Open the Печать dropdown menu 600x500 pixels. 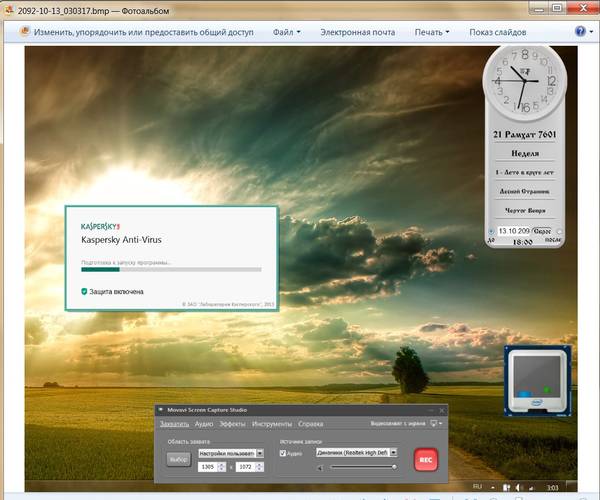432,32
